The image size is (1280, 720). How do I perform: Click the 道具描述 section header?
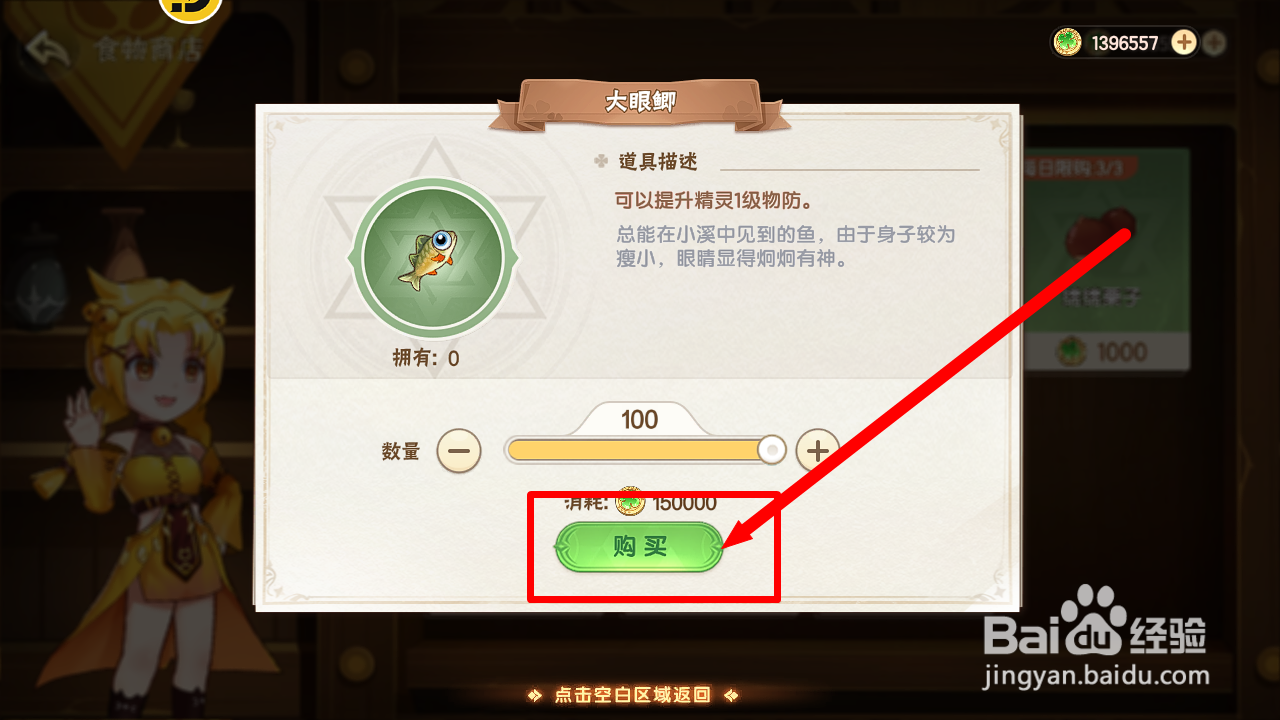(x=656, y=161)
